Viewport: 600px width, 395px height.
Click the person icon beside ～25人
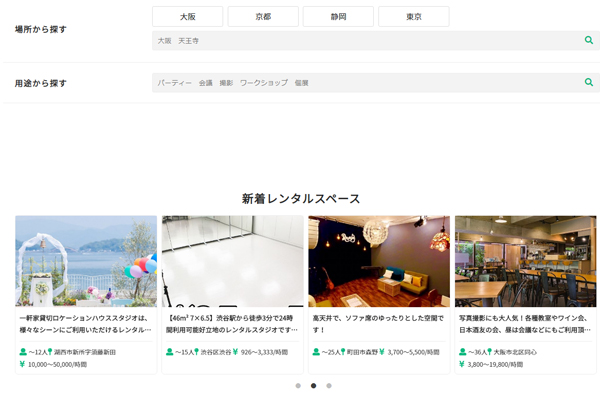(x=316, y=352)
